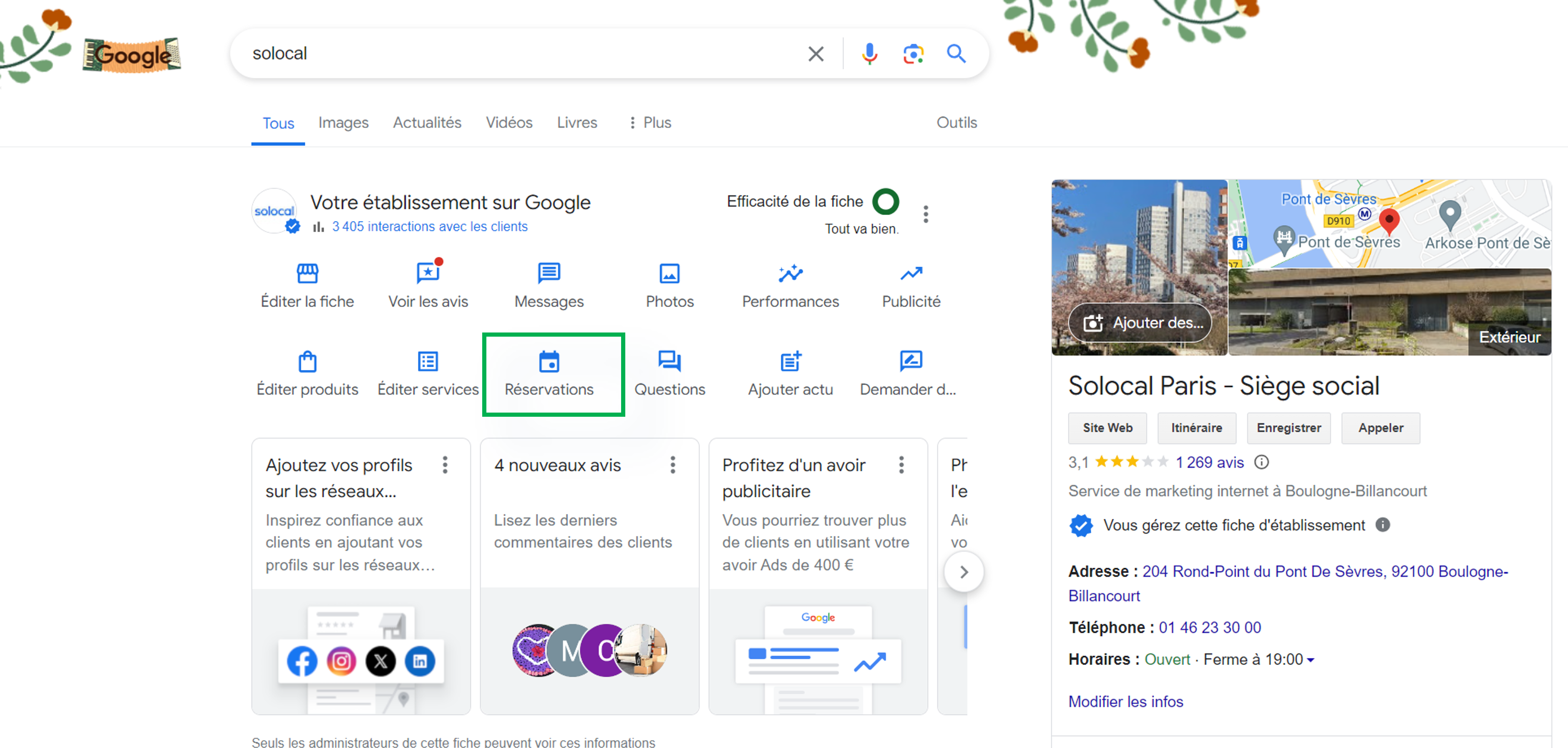Open the Publicité trending arrow icon
1568x748 pixels.
point(911,273)
